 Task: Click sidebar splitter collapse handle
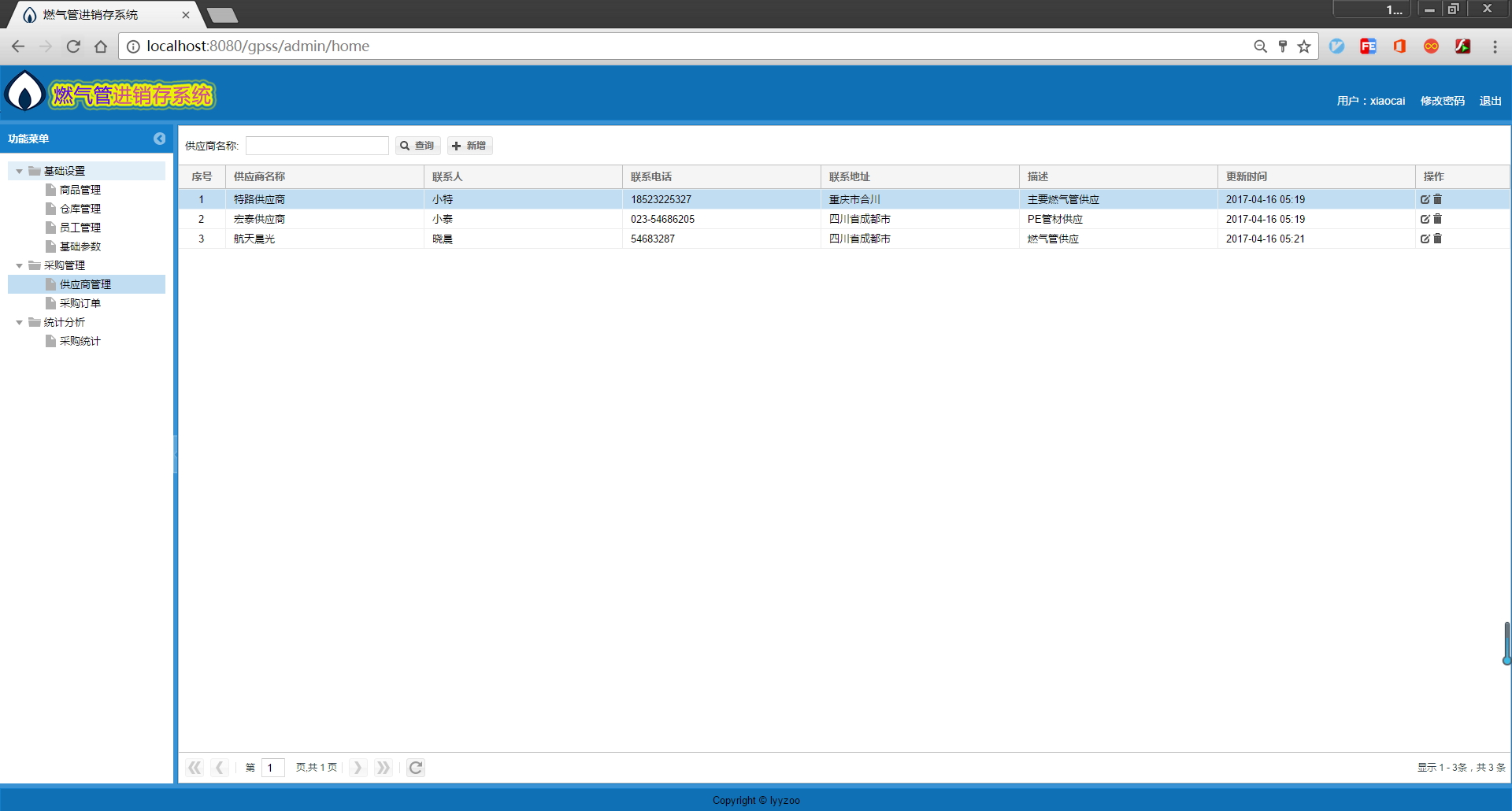(176, 454)
